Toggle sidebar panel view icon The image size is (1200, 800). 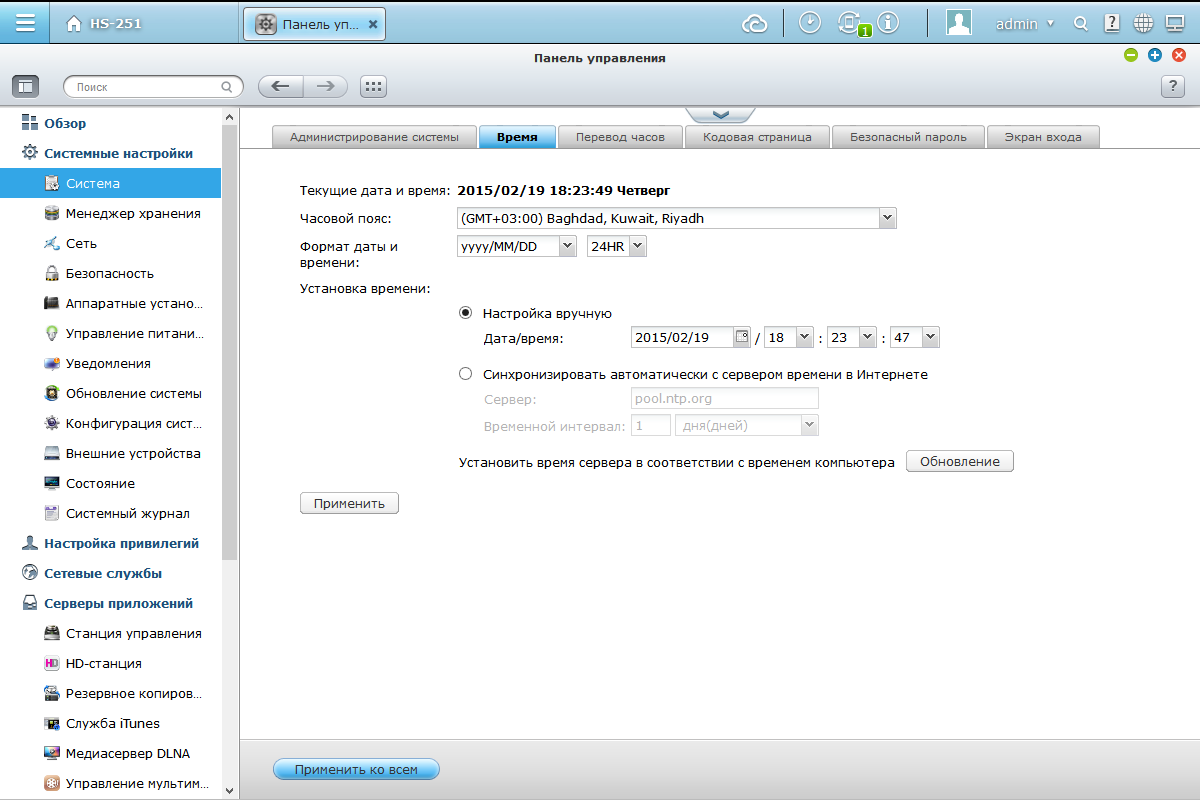coord(25,87)
